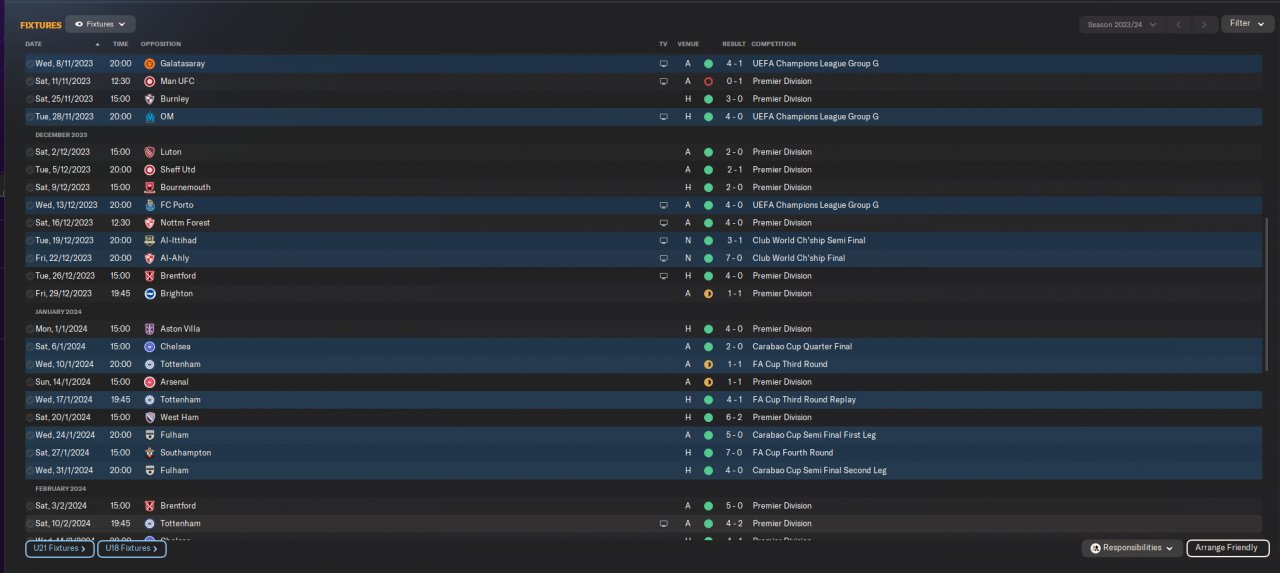Click the Galatasaray club badge icon
This screenshot has height=573, width=1280.
[149, 64]
